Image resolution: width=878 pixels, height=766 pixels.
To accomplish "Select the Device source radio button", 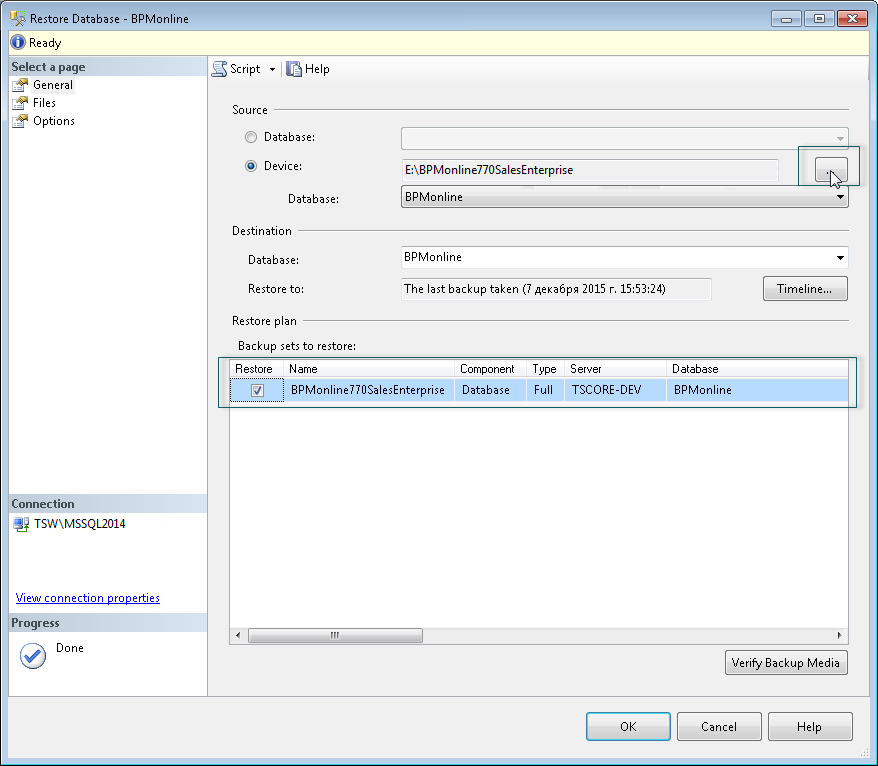I will click(251, 166).
